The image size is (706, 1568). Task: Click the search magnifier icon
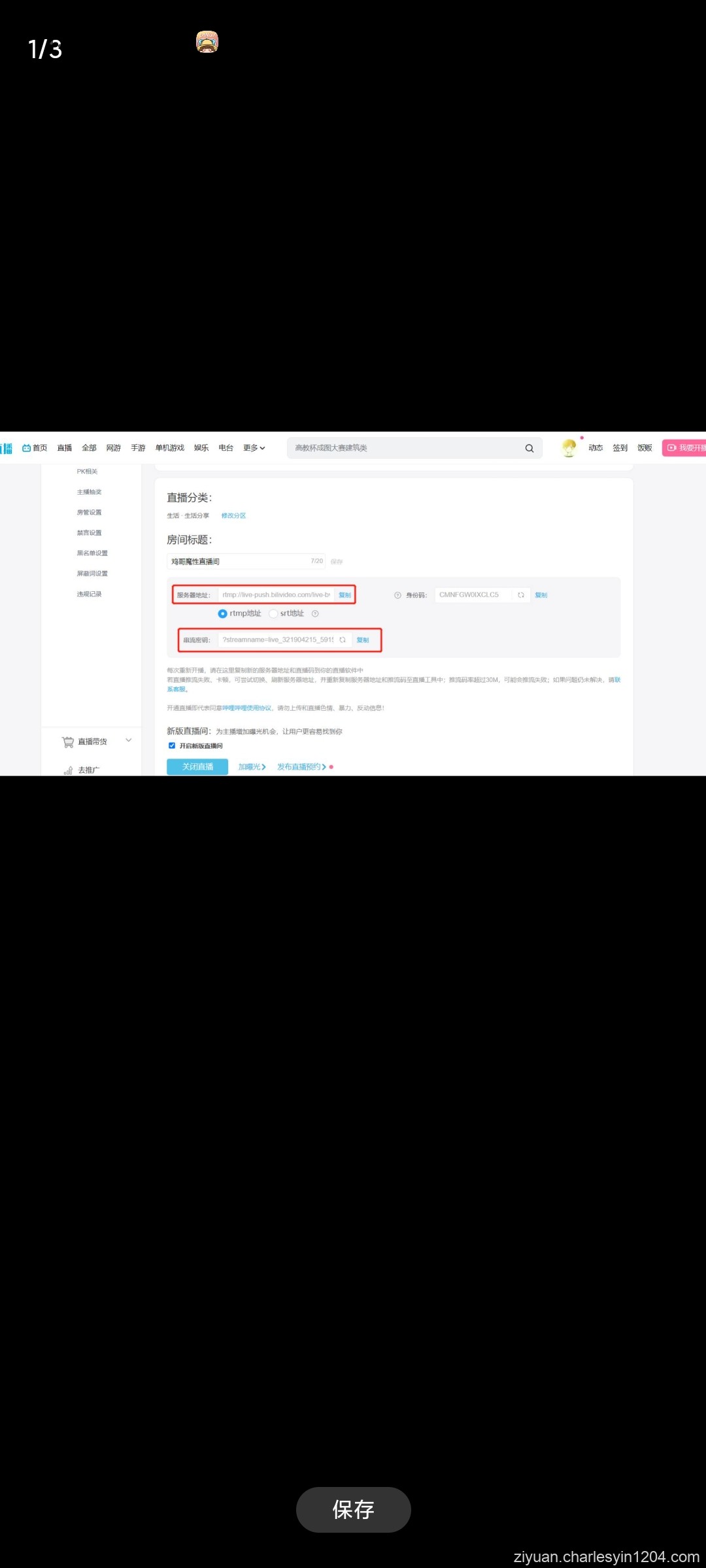pyautogui.click(x=529, y=448)
